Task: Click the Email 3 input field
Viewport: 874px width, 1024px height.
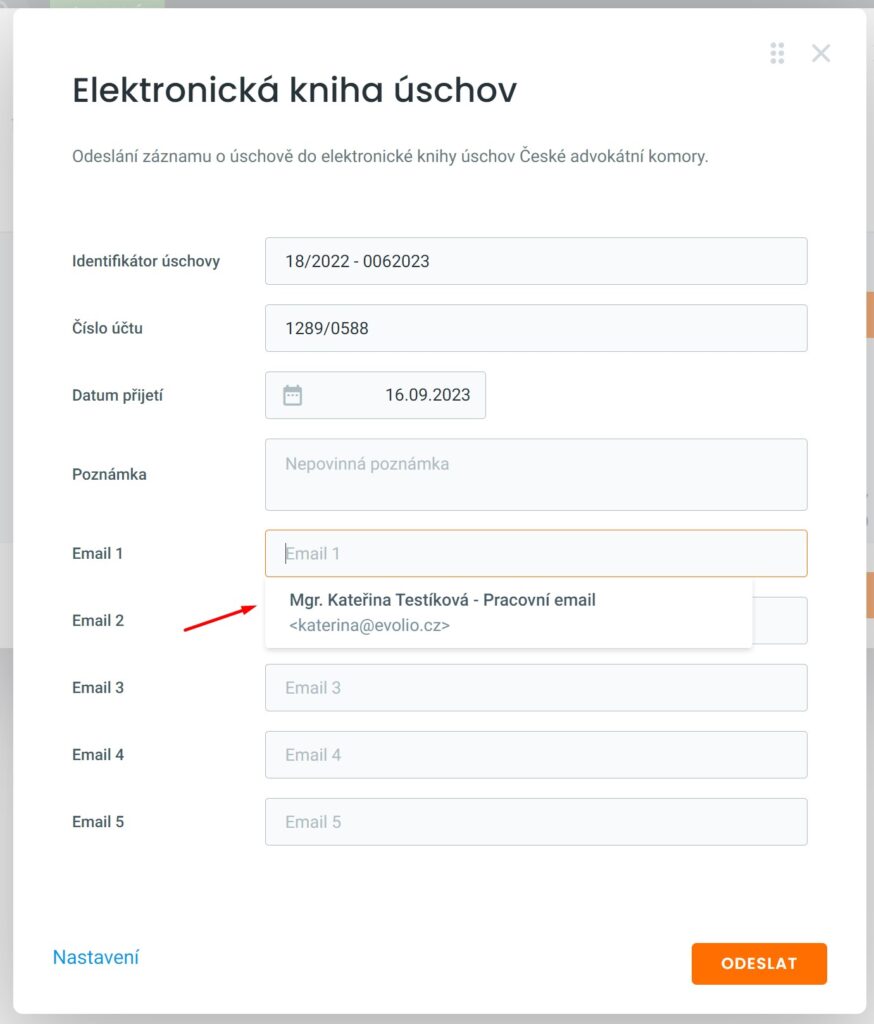Action: [x=535, y=687]
